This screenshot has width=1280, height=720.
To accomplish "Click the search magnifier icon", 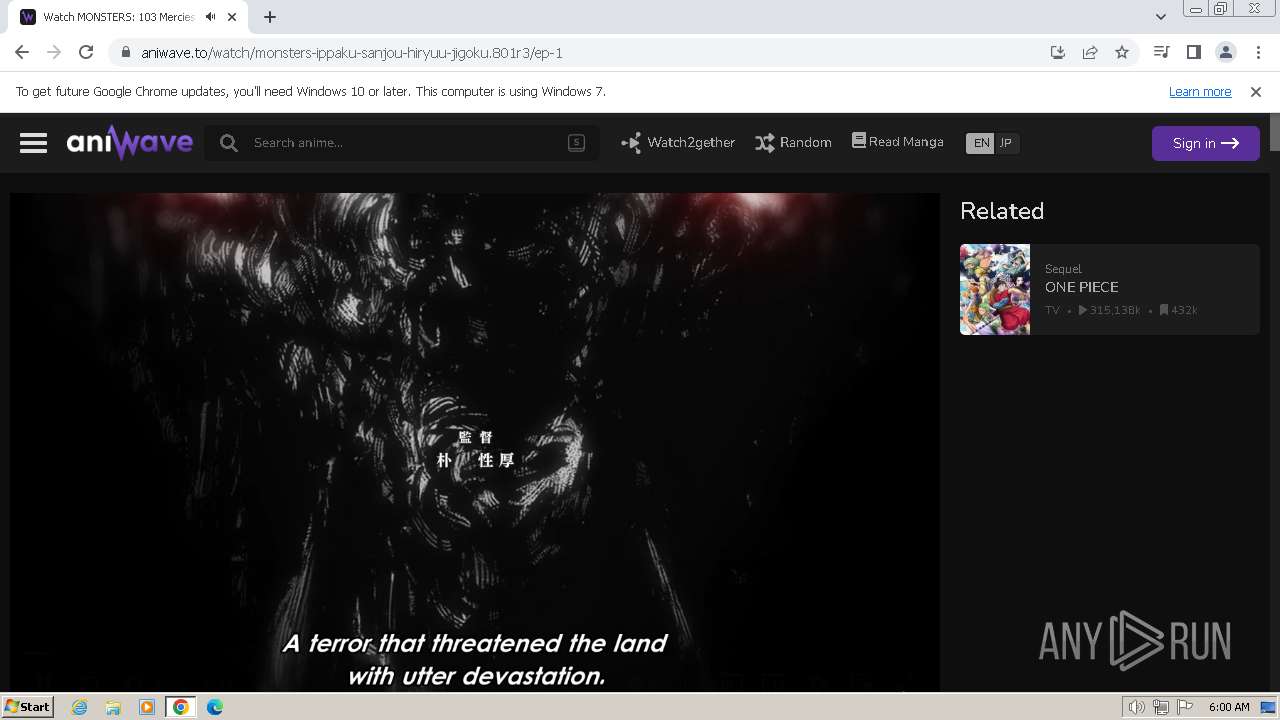I will 229,143.
